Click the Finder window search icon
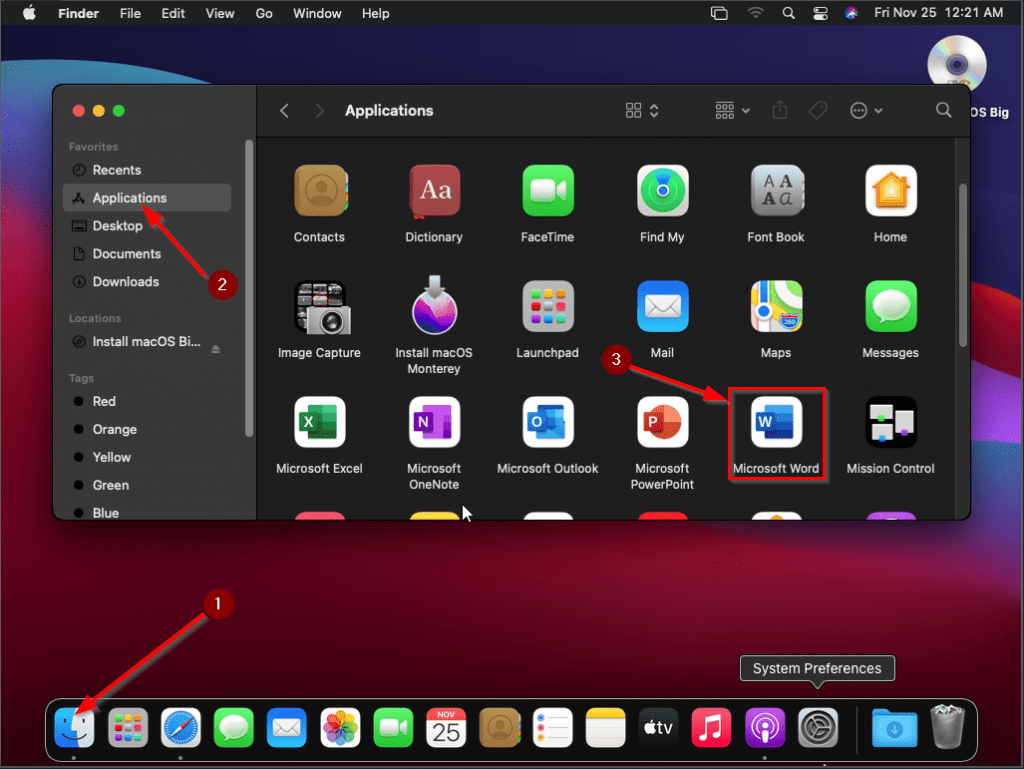 943,110
